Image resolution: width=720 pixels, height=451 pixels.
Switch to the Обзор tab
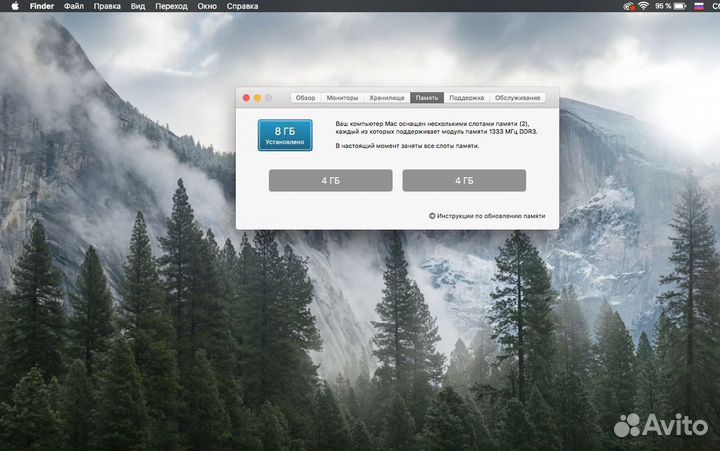click(x=305, y=98)
